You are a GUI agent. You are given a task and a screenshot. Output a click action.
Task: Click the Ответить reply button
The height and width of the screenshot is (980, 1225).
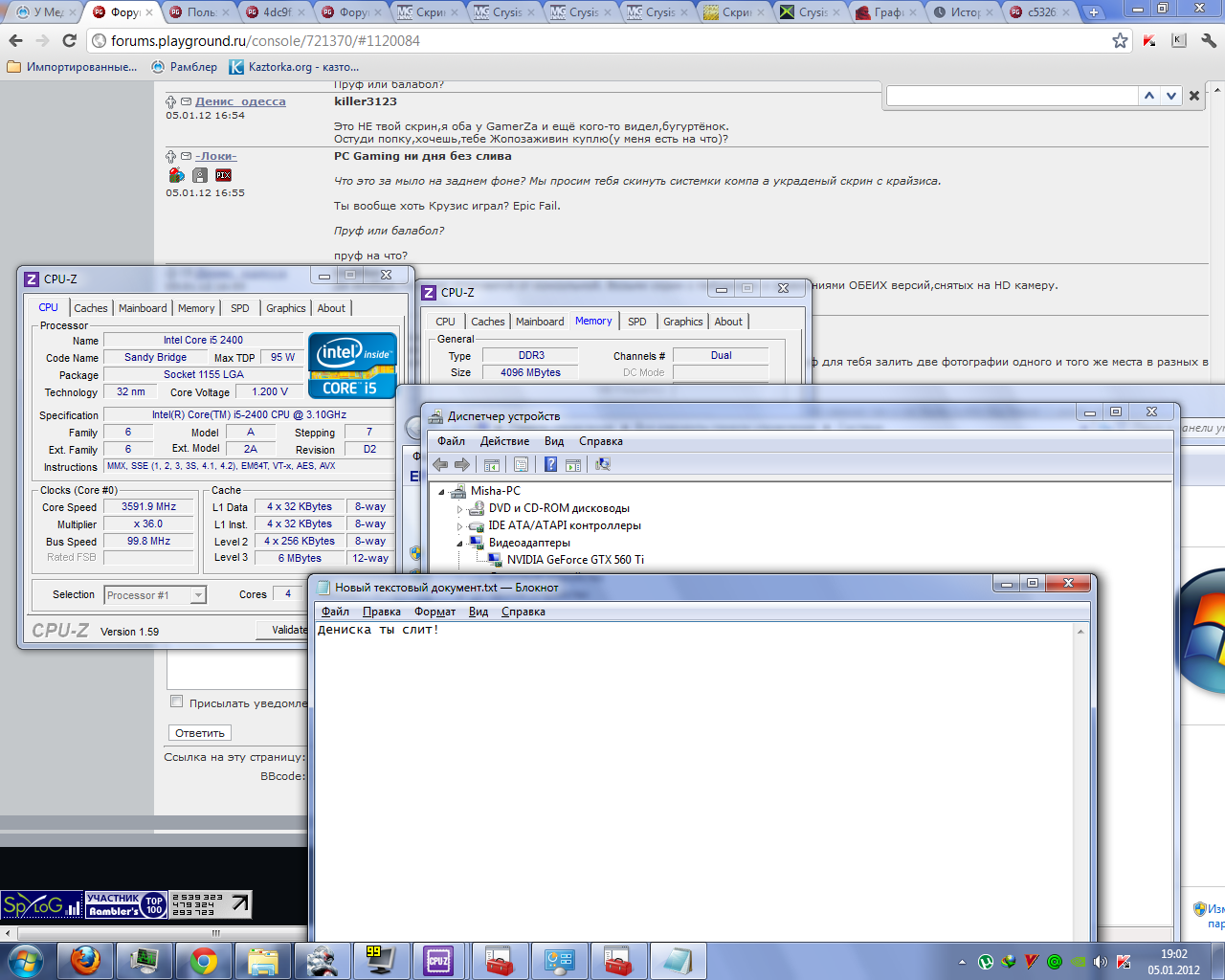click(200, 733)
